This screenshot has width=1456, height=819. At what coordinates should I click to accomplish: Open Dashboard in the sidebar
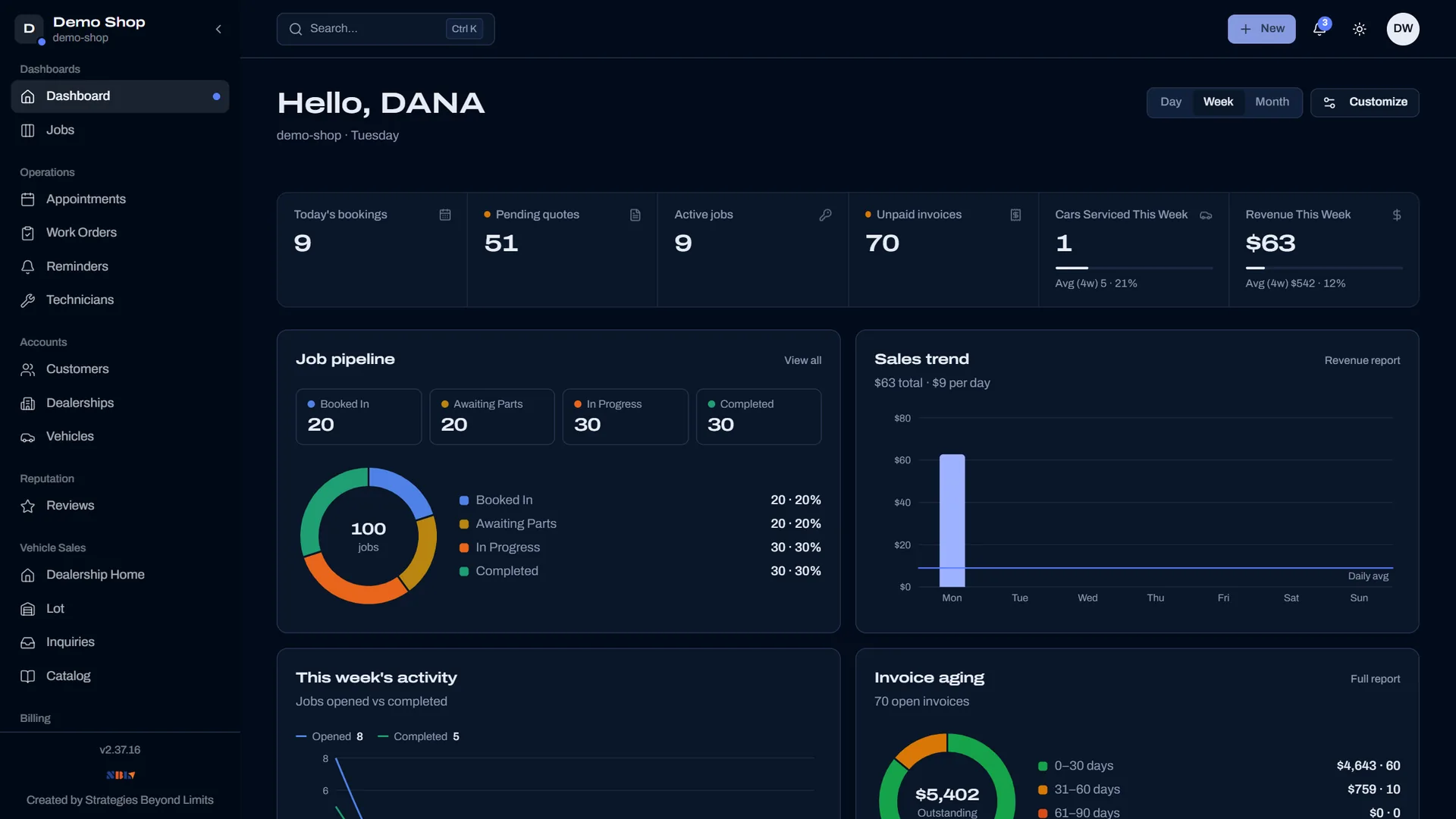120,96
